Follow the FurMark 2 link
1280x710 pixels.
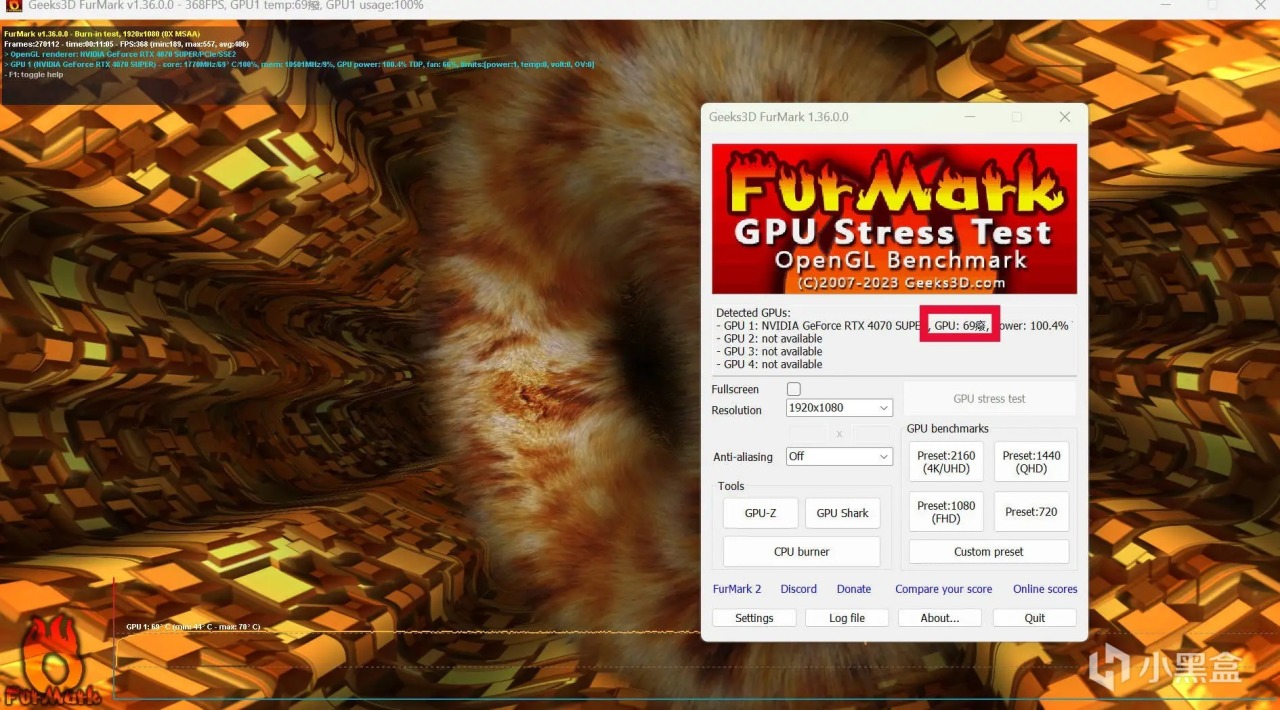click(737, 589)
